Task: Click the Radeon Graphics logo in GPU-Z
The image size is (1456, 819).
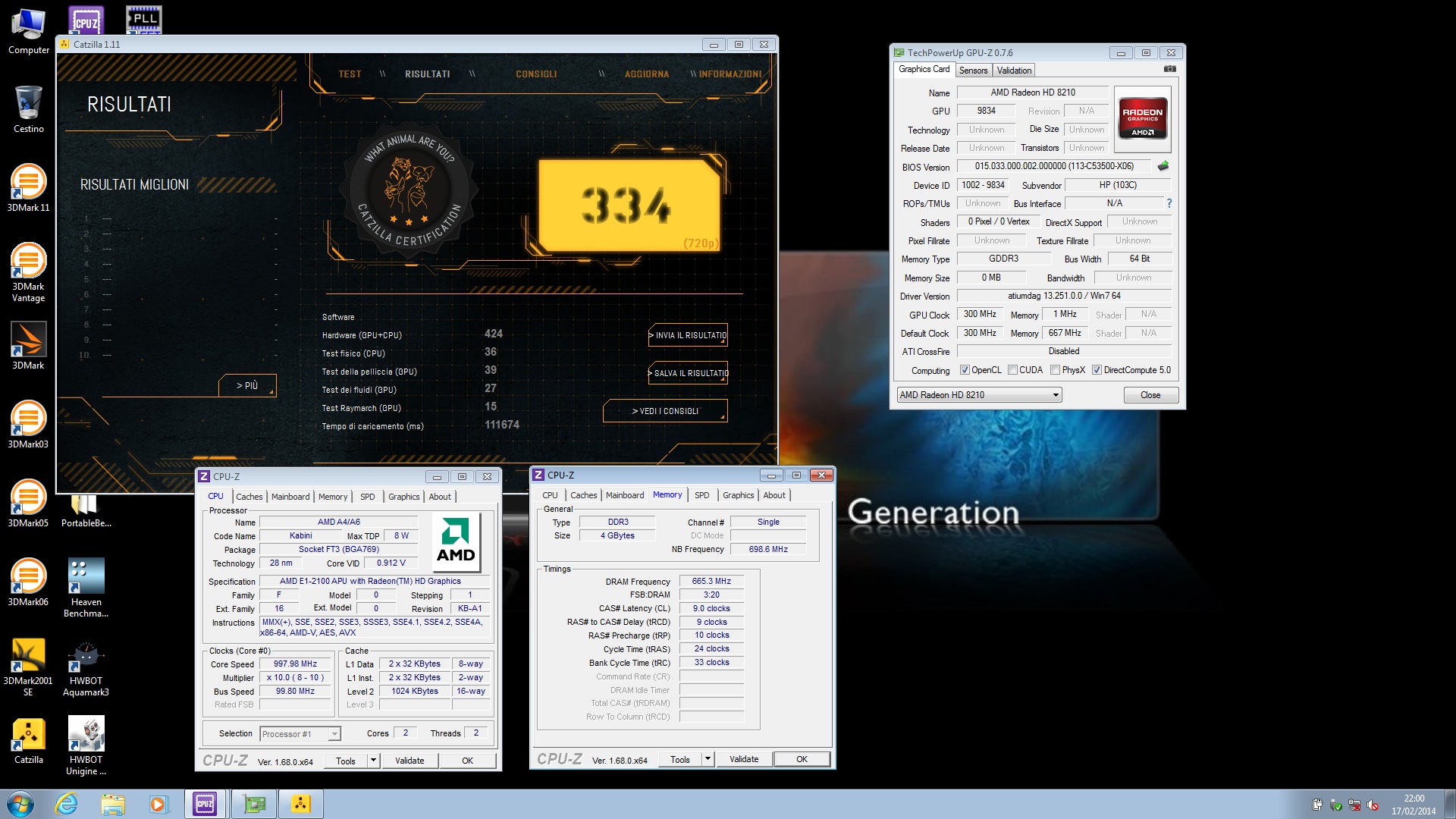Action: [1142, 118]
